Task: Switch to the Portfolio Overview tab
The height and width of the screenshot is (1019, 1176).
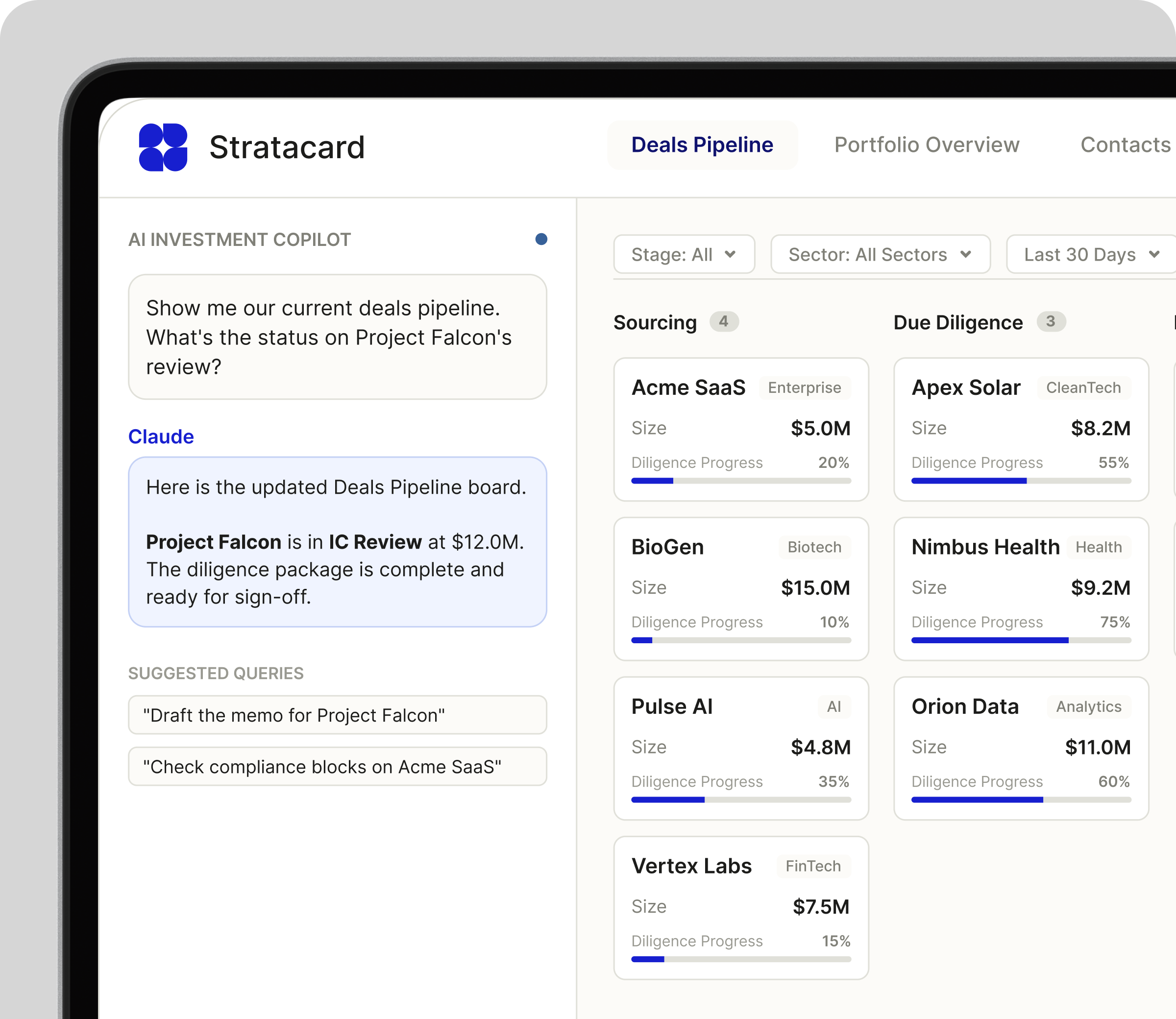Action: tap(927, 145)
